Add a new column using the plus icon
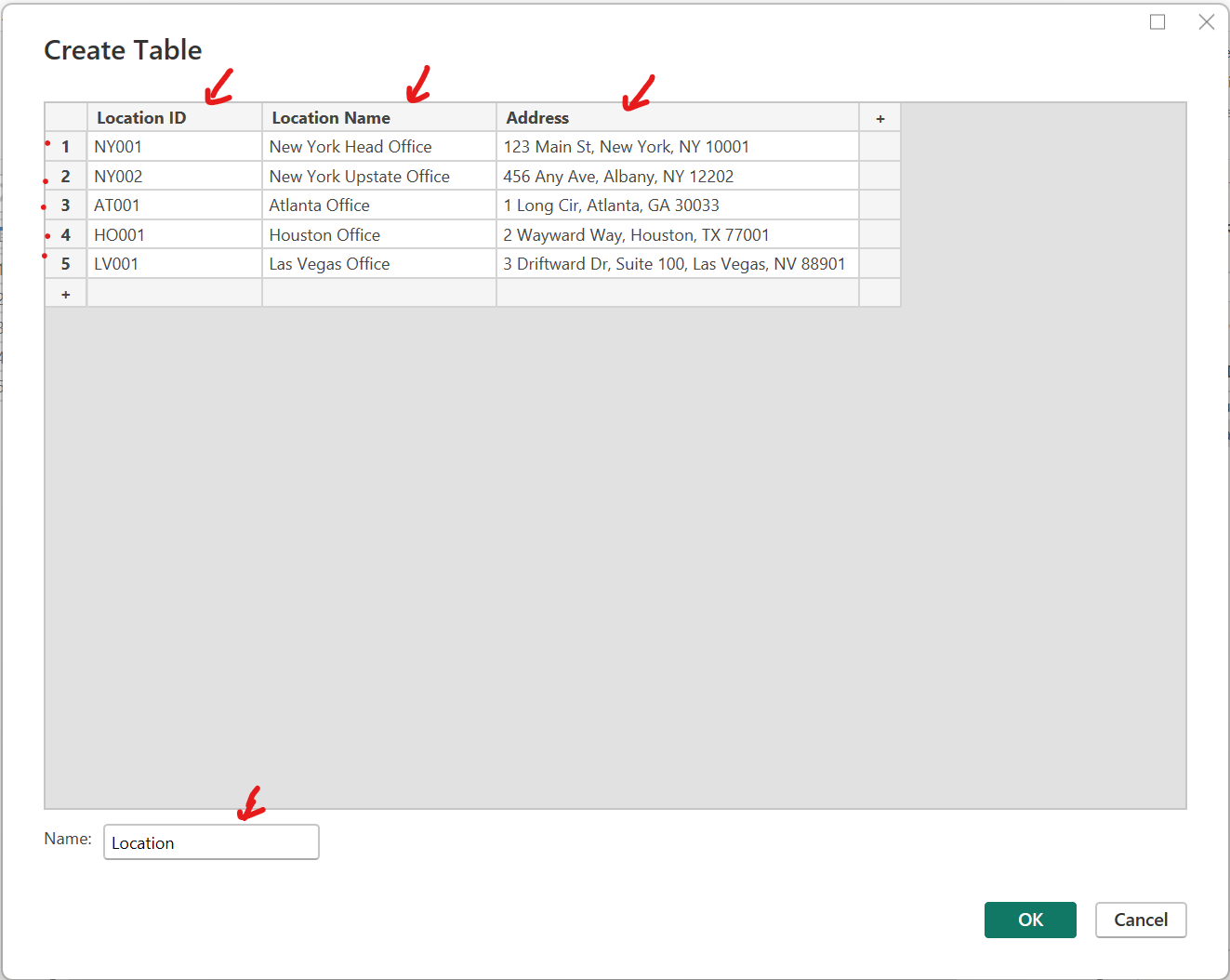Viewport: 1230px width, 980px height. (x=879, y=117)
